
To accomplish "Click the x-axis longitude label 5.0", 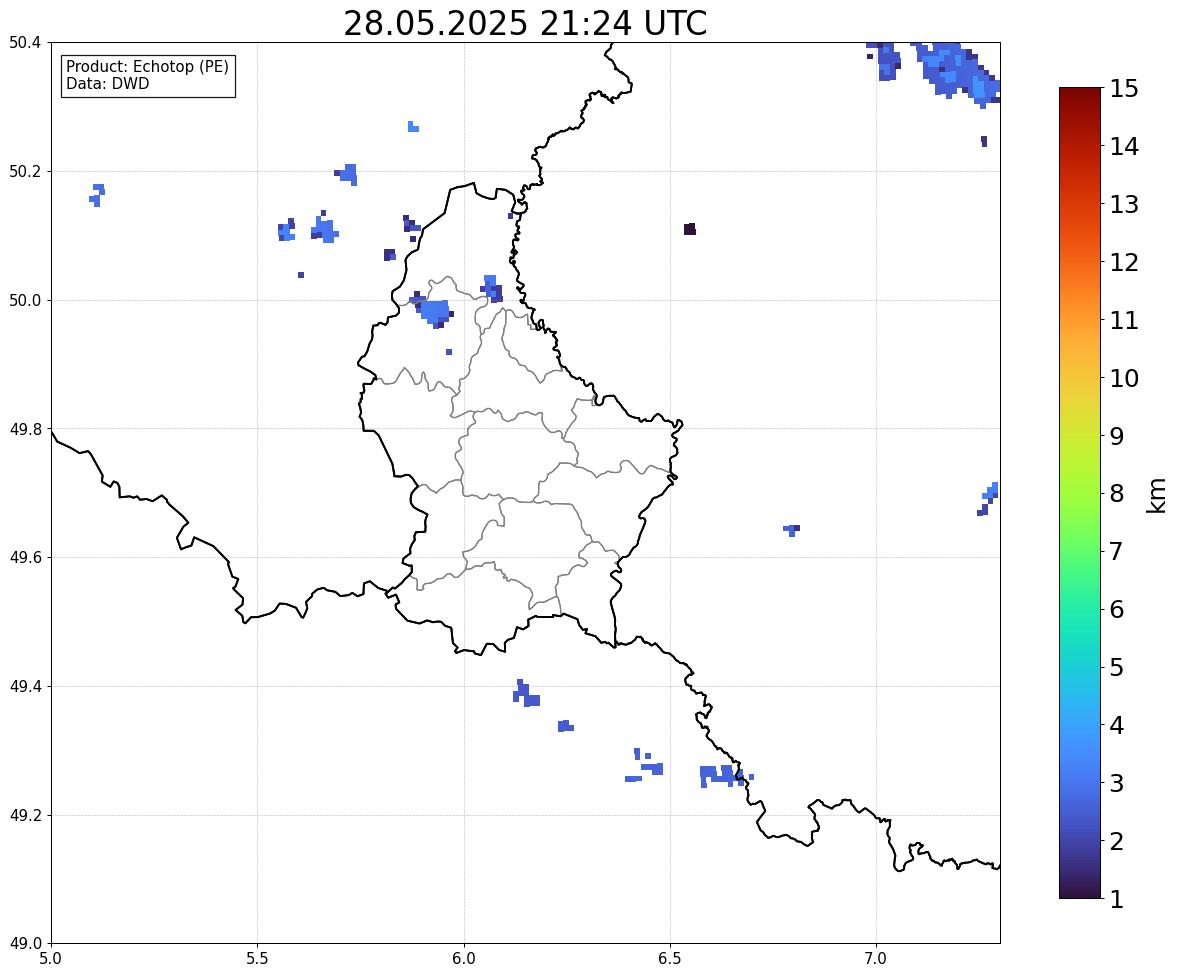I will pyautogui.click(x=51, y=959).
